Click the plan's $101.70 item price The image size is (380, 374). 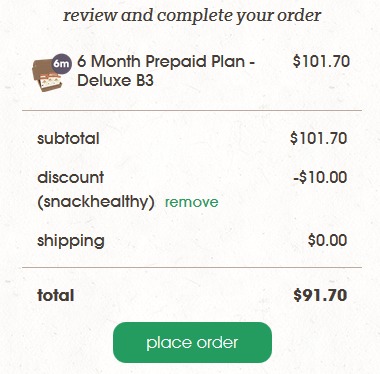[321, 61]
